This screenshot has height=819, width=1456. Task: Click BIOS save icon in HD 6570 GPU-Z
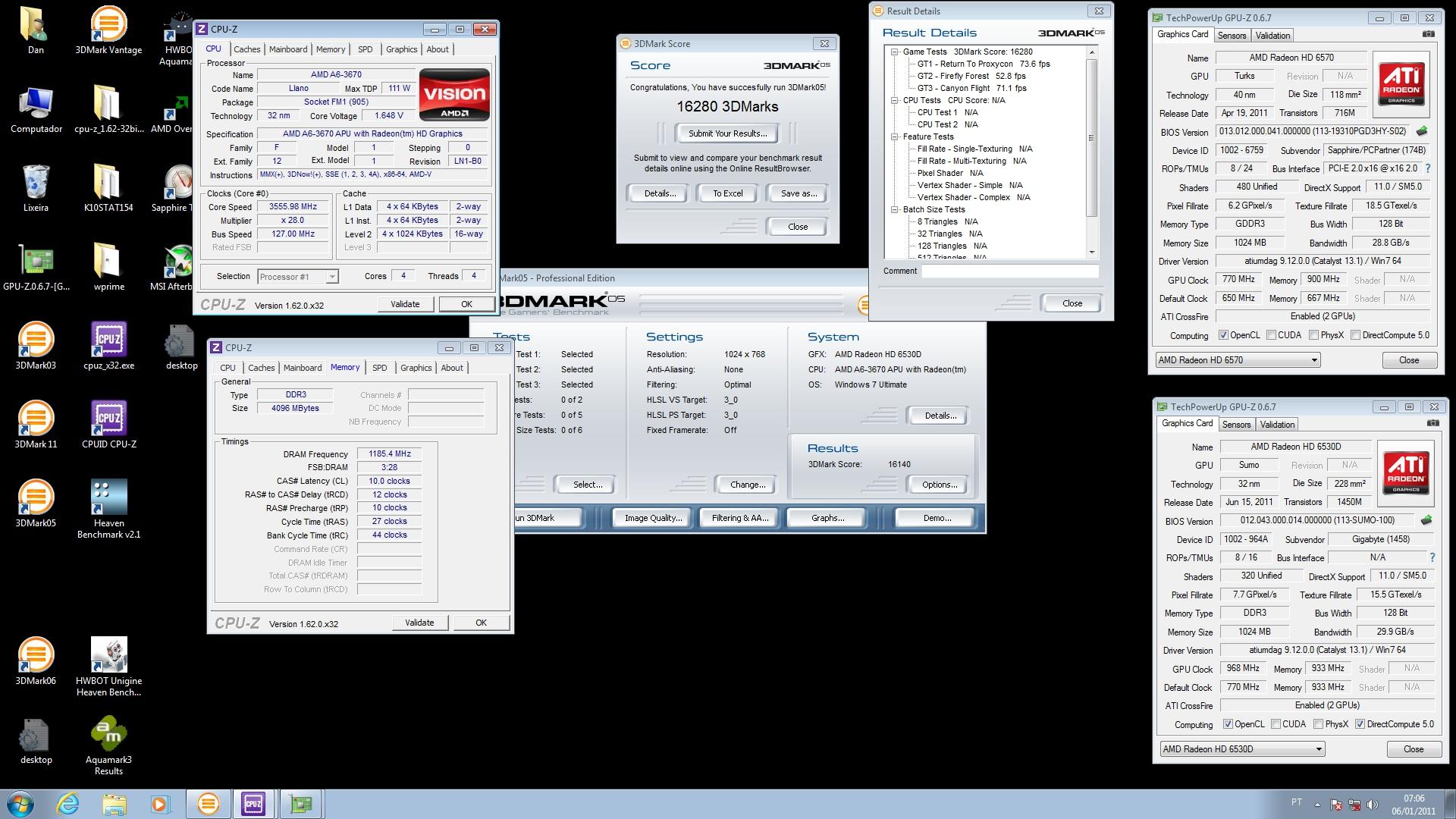[x=1421, y=131]
